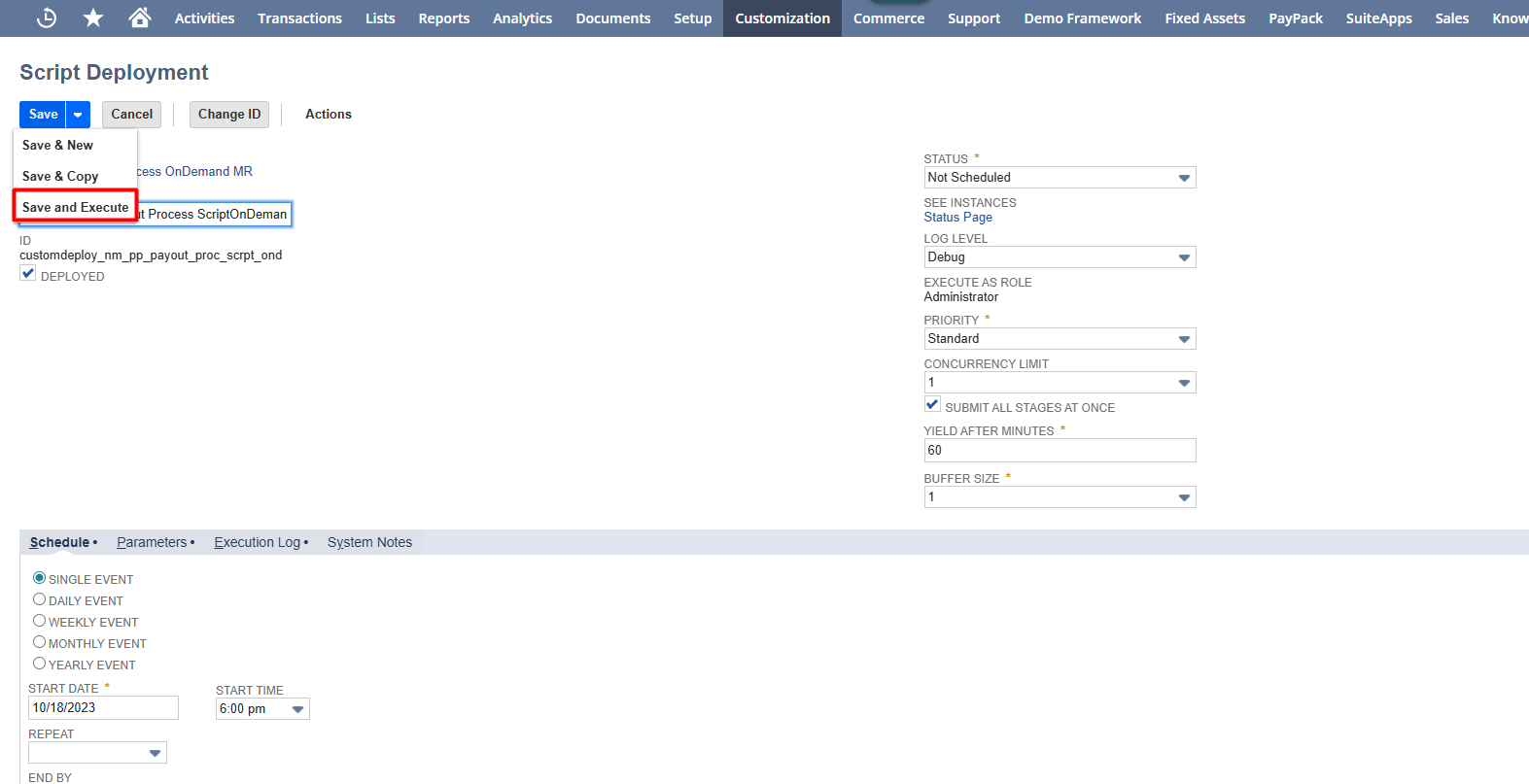The height and width of the screenshot is (784, 1529).
Task: Open the Actions menu
Action: pos(329,115)
